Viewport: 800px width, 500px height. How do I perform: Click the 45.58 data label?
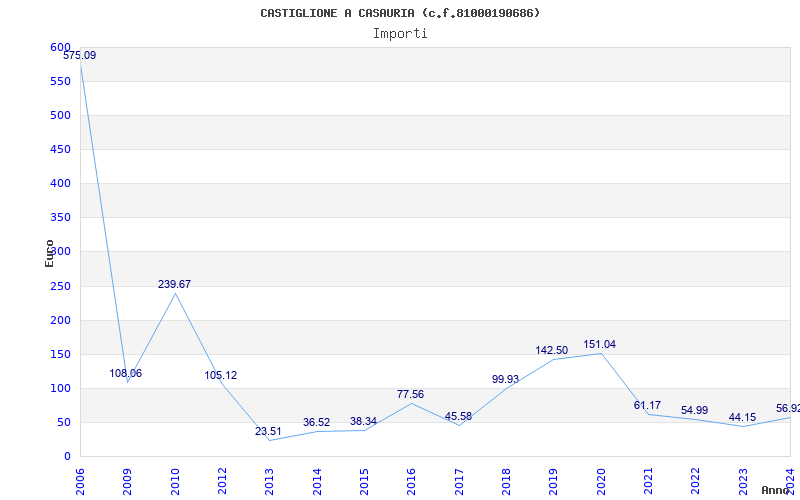[x=458, y=416]
